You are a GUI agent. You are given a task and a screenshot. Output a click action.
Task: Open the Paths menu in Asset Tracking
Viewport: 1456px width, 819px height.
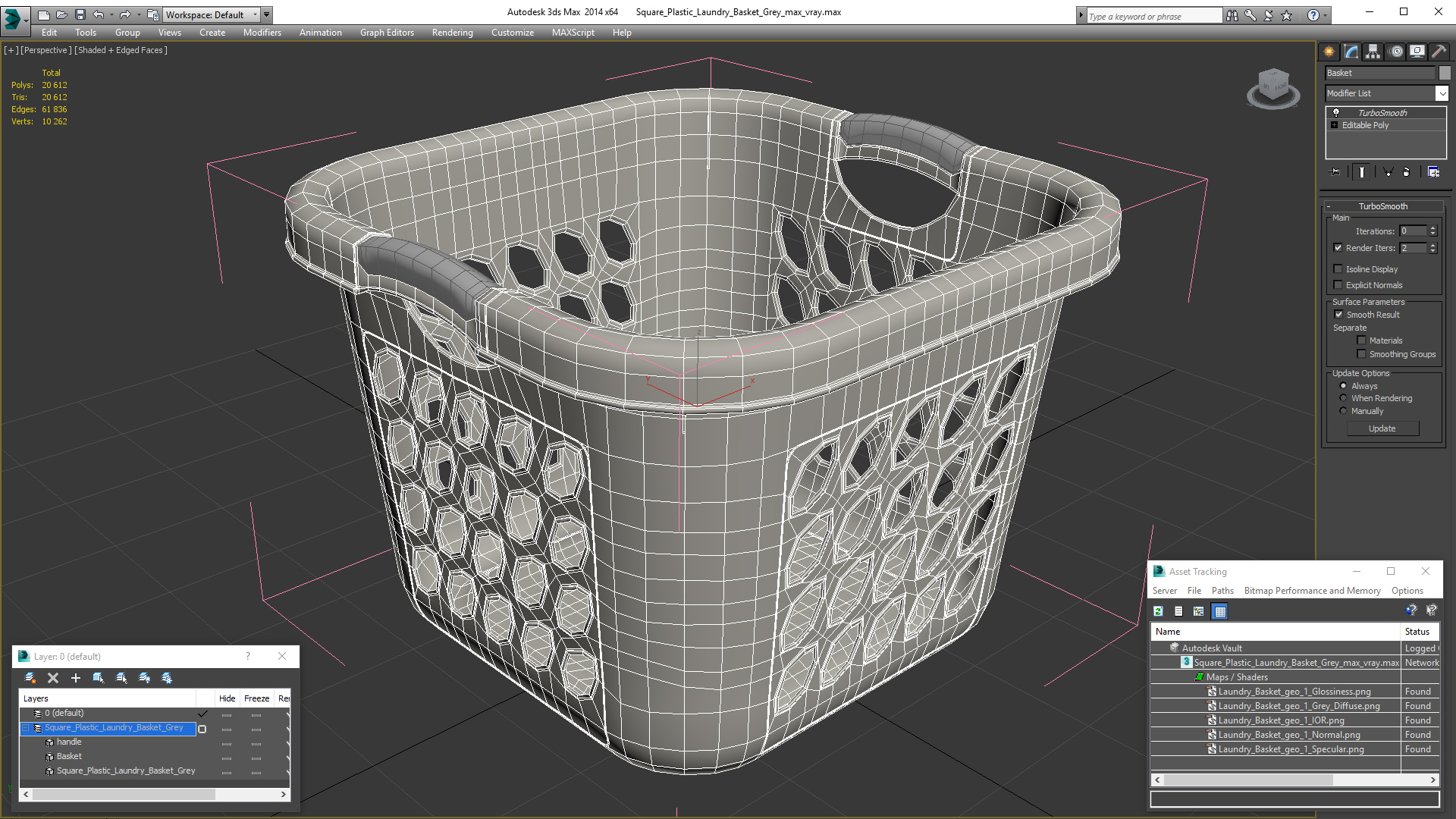[1222, 591]
